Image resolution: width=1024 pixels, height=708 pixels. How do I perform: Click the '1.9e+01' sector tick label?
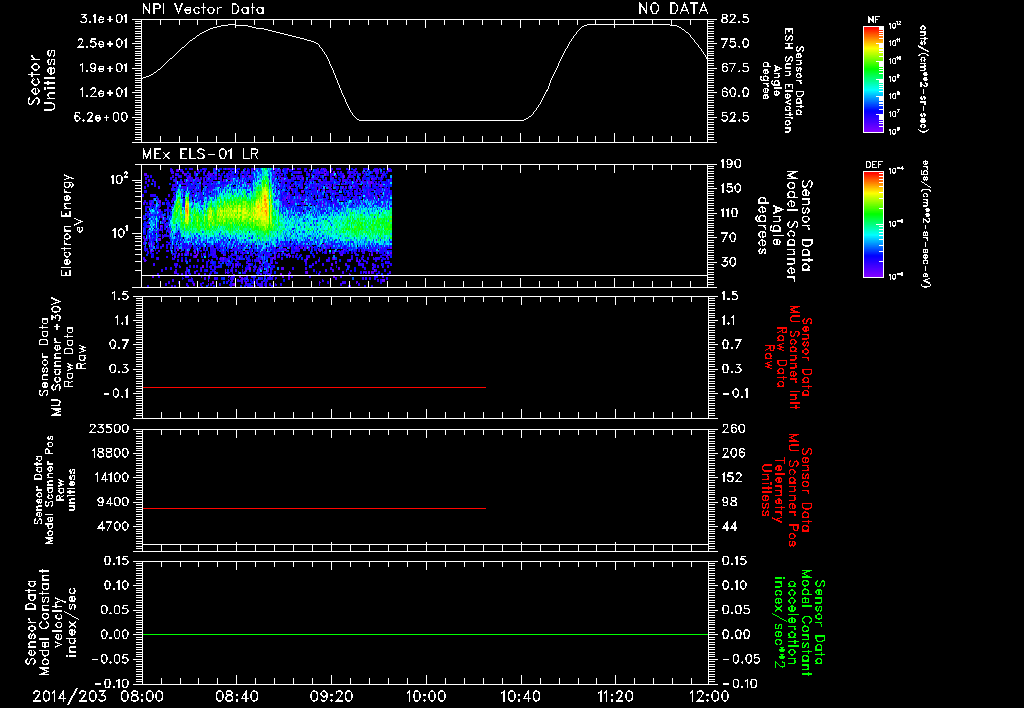[x=104, y=68]
